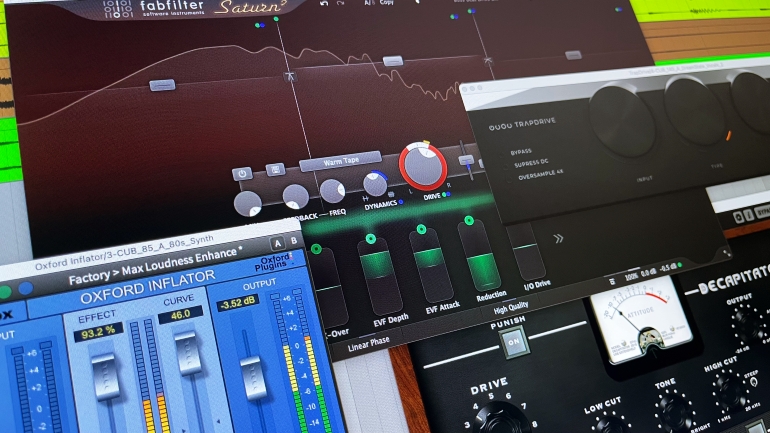Toggle TrapDrive Supress DC option

pos(530,163)
